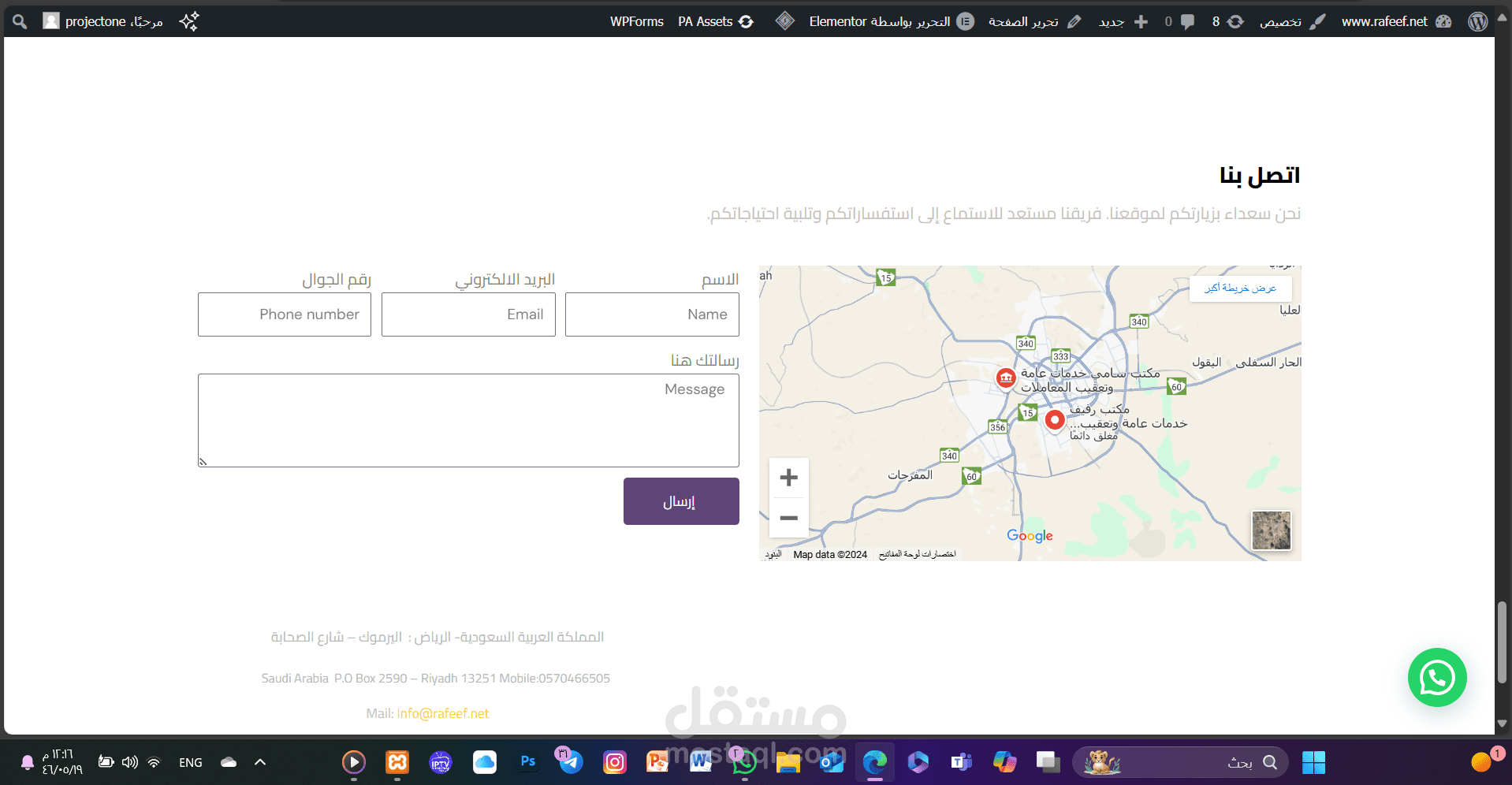Screen dimensions: 1512x785
Task: Open the Google logo on the map
Action: pyautogui.click(x=1030, y=536)
